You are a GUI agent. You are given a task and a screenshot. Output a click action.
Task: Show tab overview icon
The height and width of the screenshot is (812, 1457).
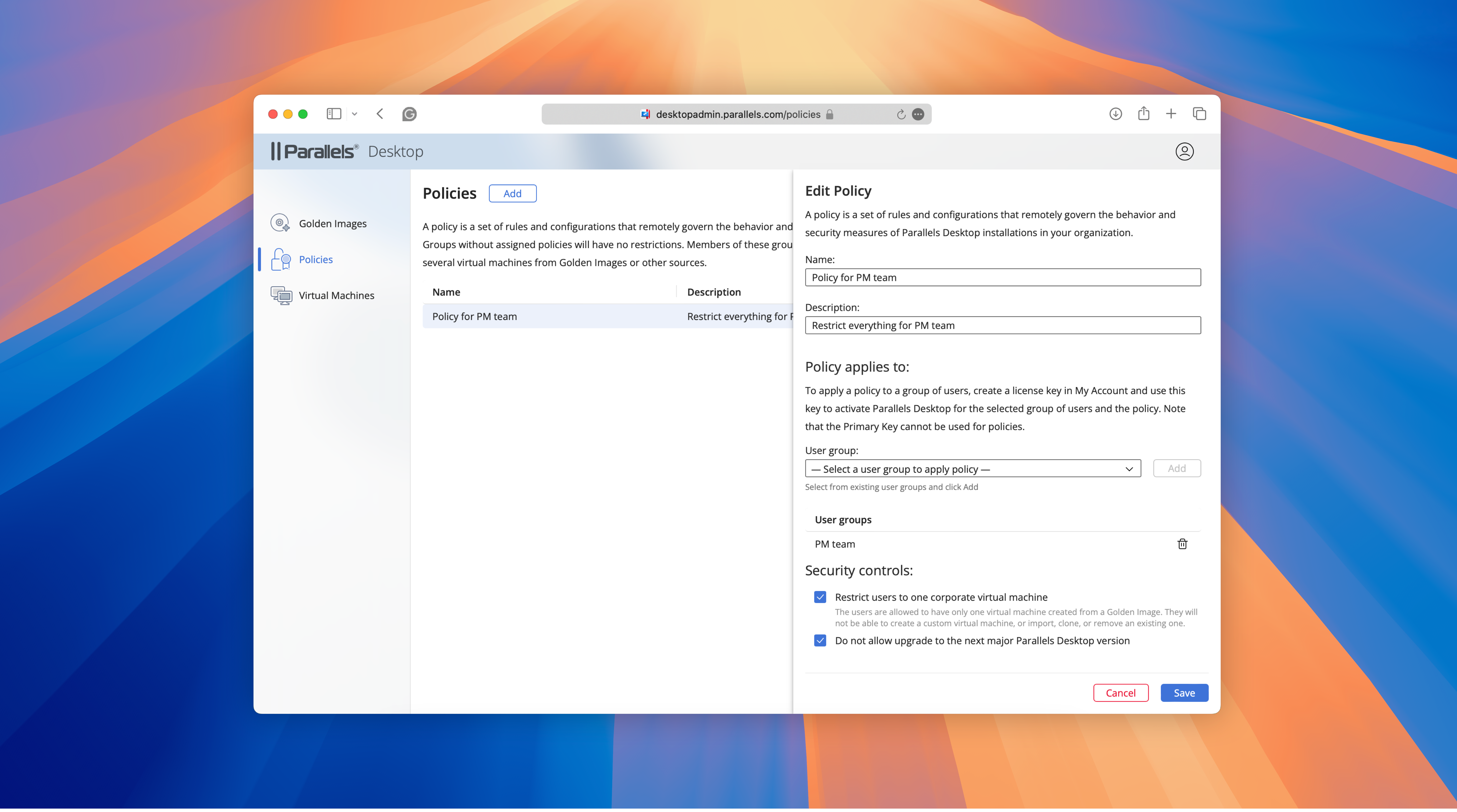coord(1199,114)
